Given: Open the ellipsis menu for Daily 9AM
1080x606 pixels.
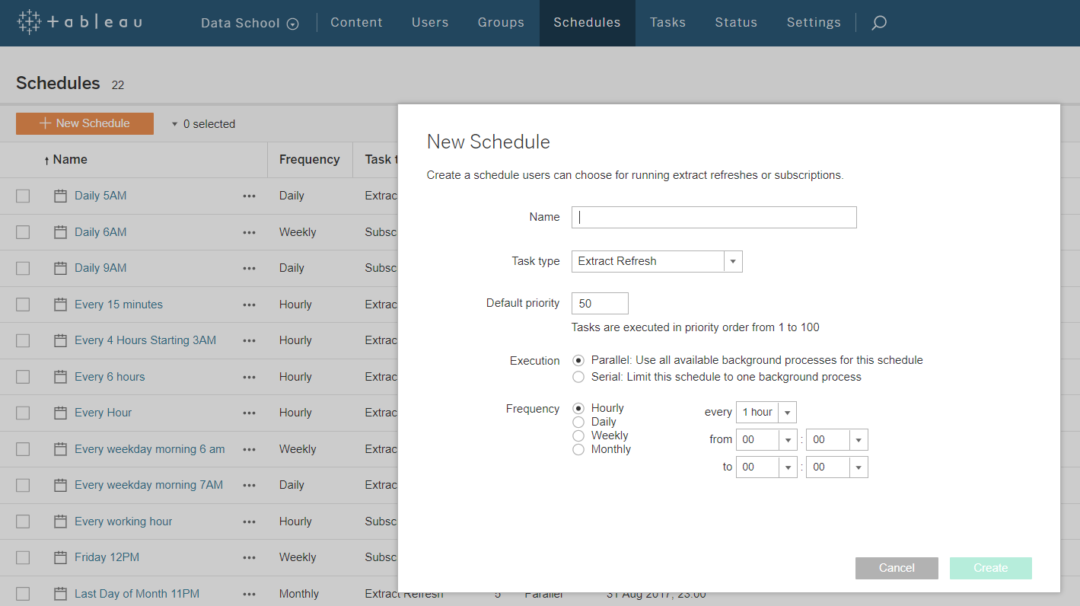Looking at the screenshot, I should click(x=249, y=268).
